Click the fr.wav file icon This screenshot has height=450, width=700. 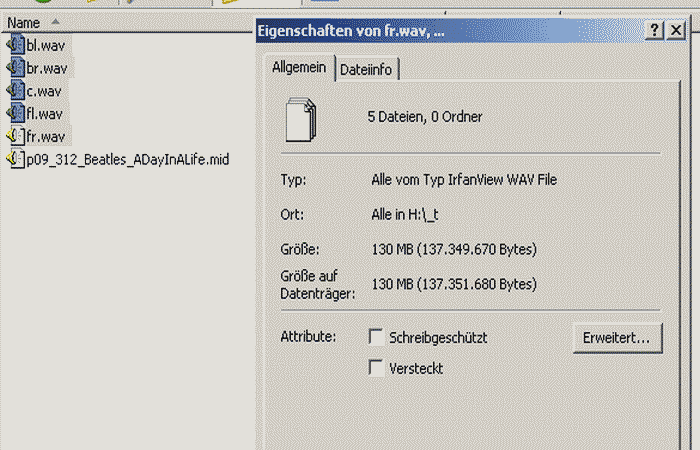15,136
